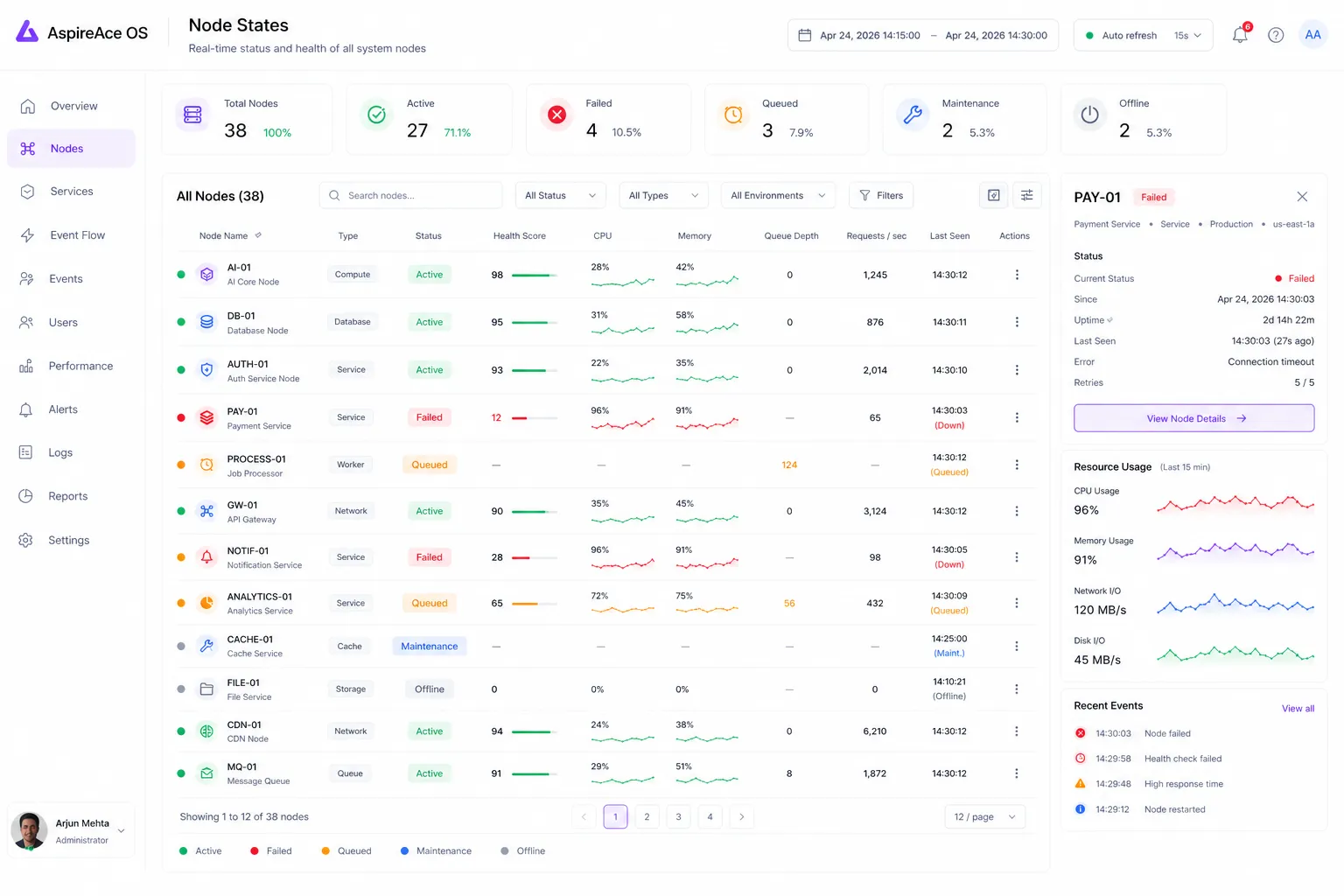Viewport: 1344px width, 896px height.
Task: Click the Failed card red X icon
Action: click(556, 115)
